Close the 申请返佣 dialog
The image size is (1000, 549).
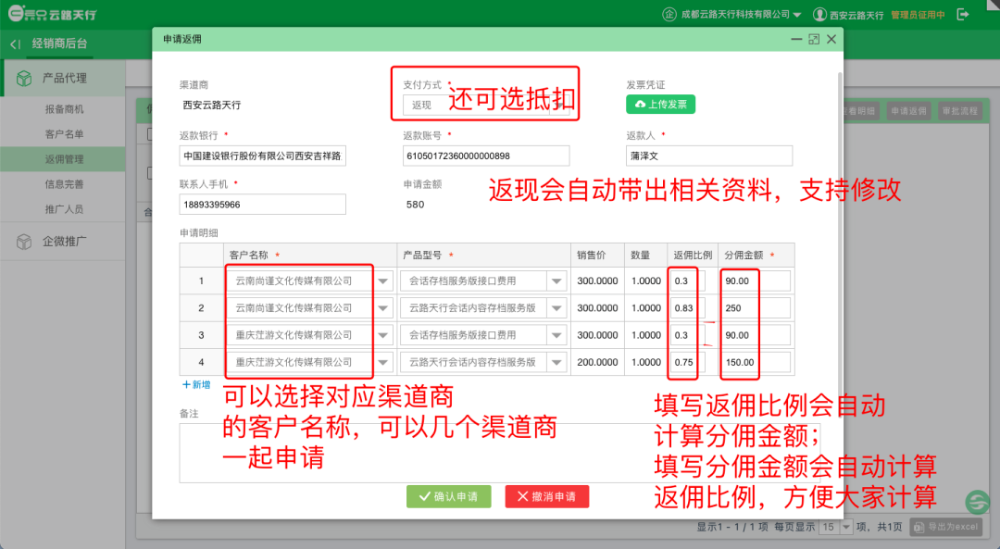(x=832, y=39)
